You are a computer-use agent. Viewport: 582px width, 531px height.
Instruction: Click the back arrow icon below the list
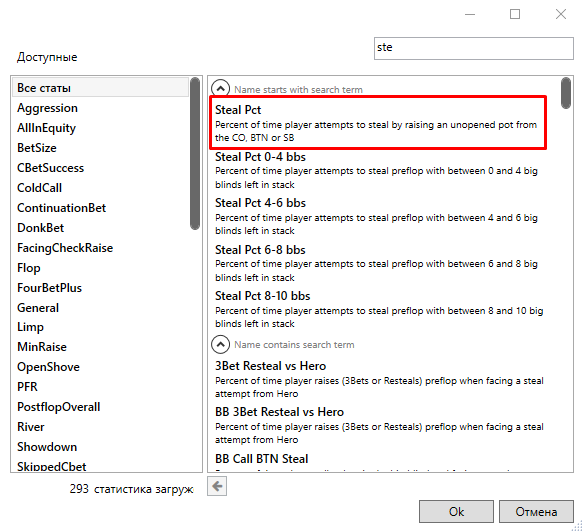click(x=217, y=486)
